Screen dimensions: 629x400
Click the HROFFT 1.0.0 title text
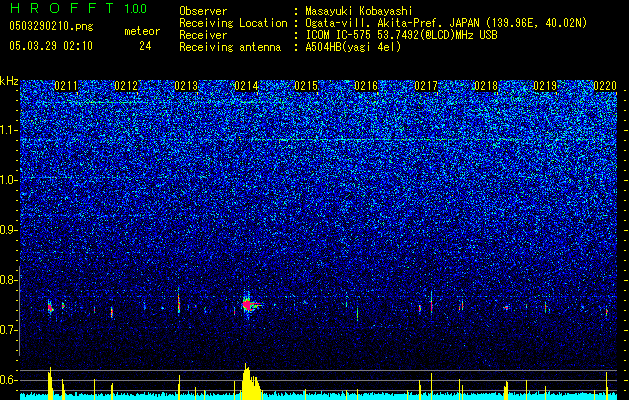pyautogui.click(x=78, y=8)
